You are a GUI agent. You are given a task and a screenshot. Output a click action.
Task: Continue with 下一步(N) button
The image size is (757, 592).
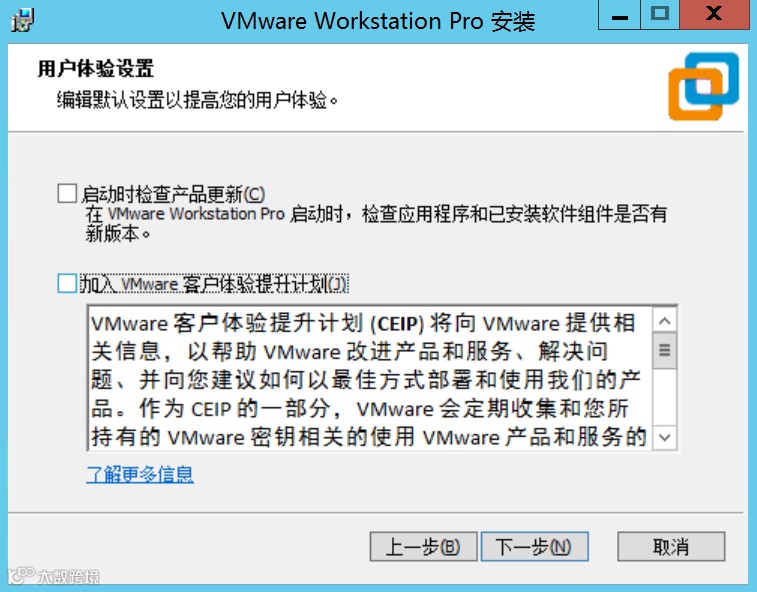[x=534, y=547]
